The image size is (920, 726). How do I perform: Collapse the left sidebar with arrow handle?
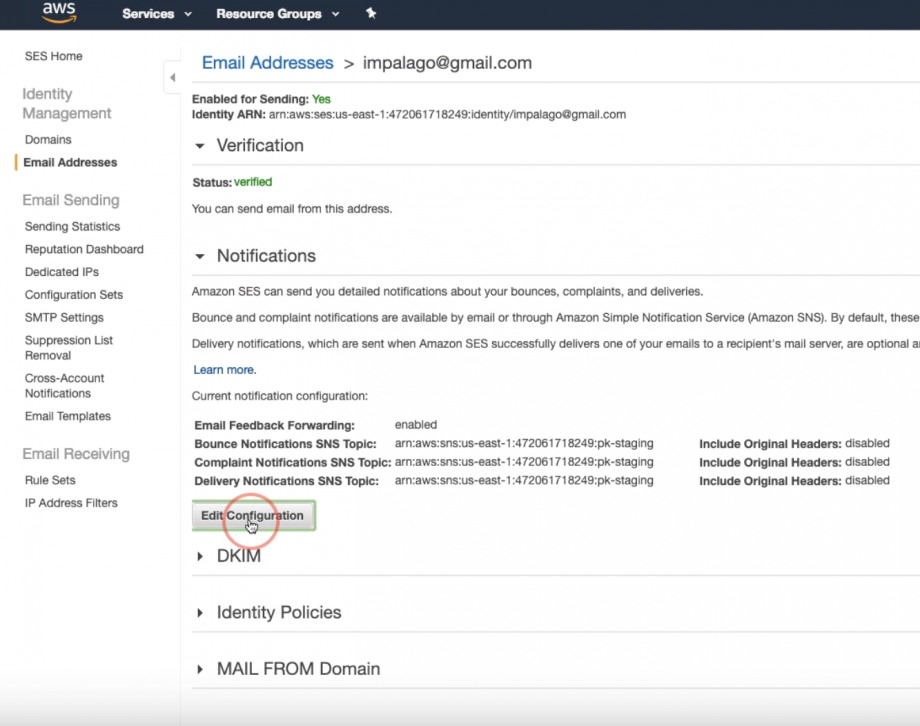(x=172, y=78)
